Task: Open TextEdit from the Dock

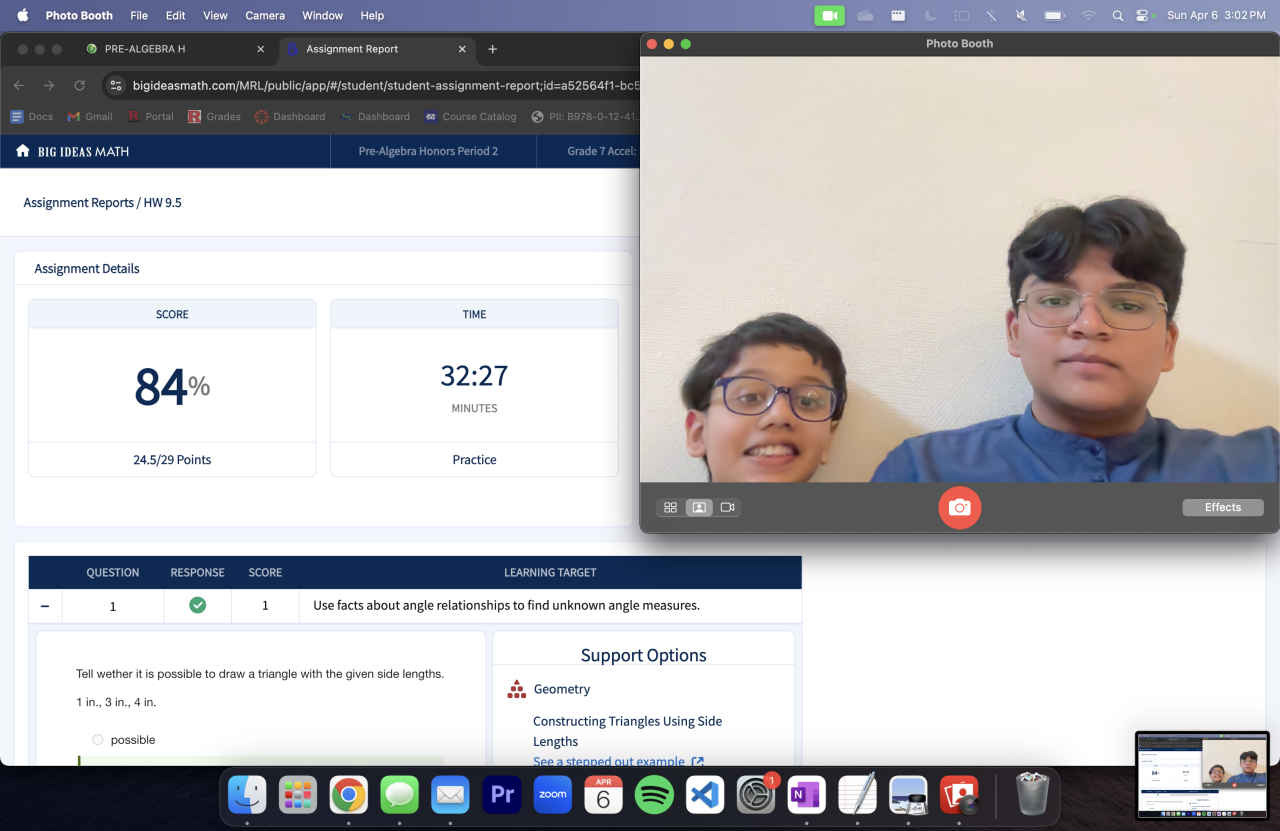Action: pos(858,795)
